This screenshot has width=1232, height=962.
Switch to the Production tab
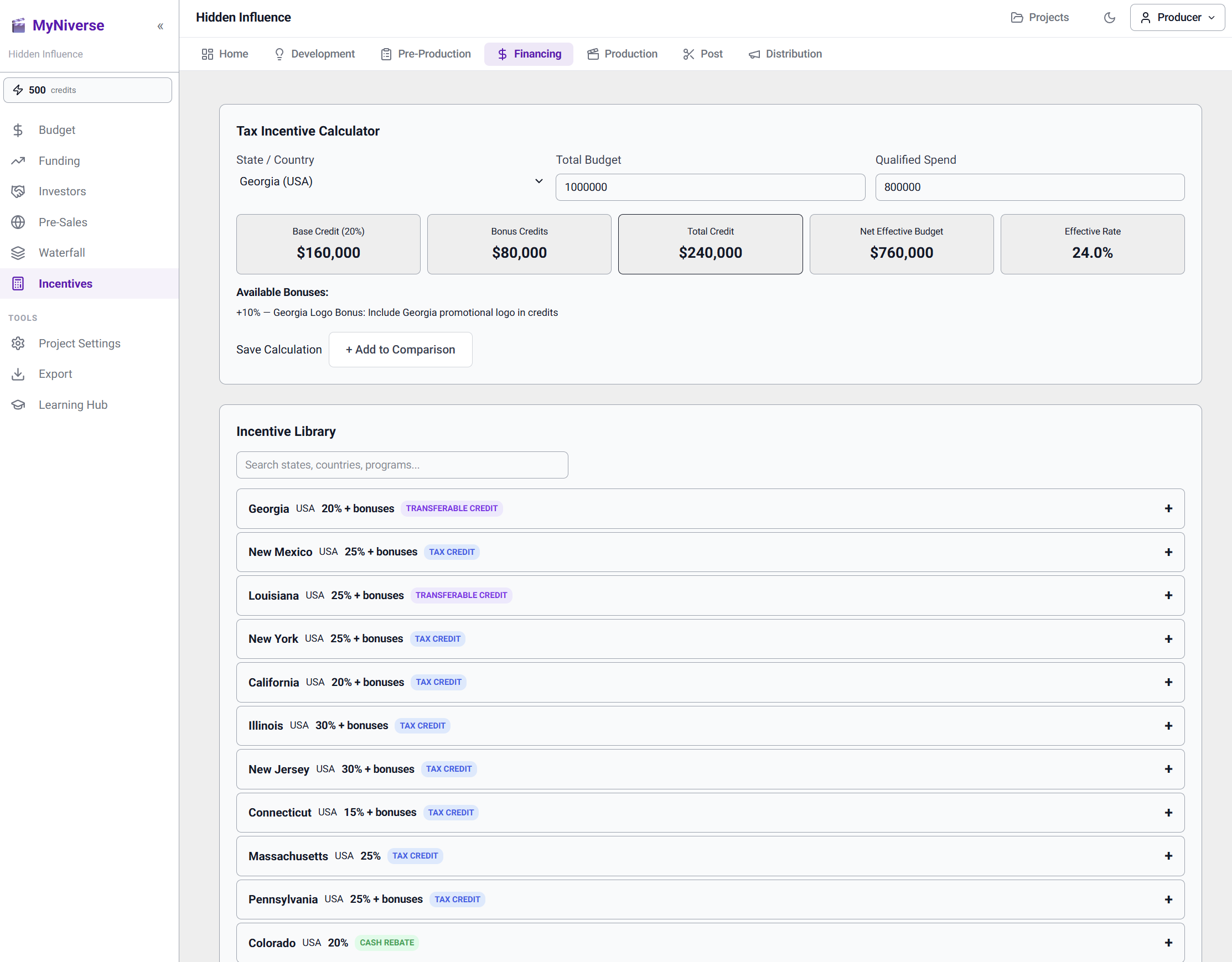pos(622,54)
